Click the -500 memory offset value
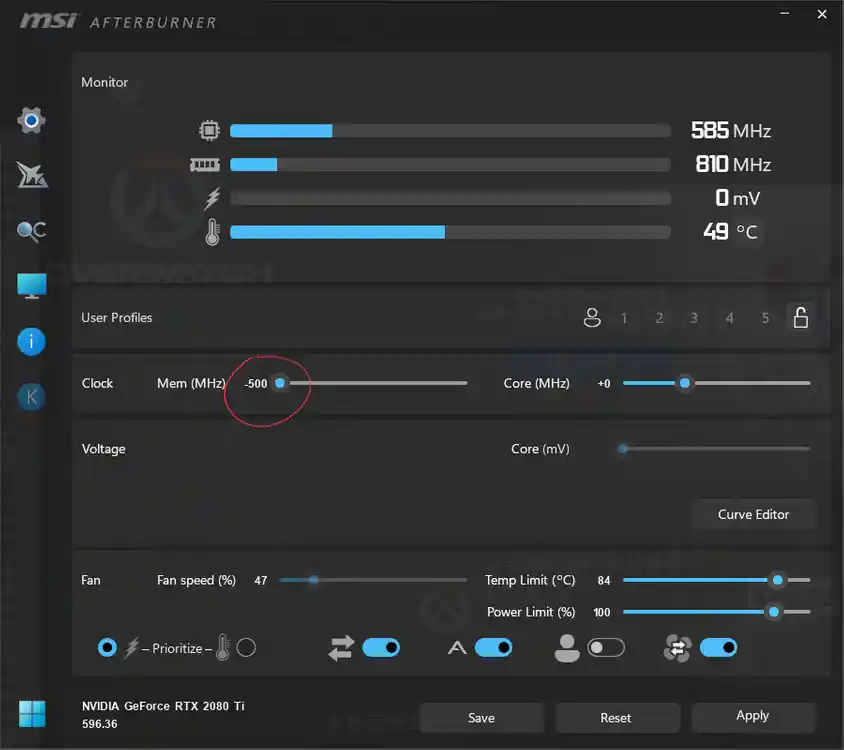 click(256, 383)
